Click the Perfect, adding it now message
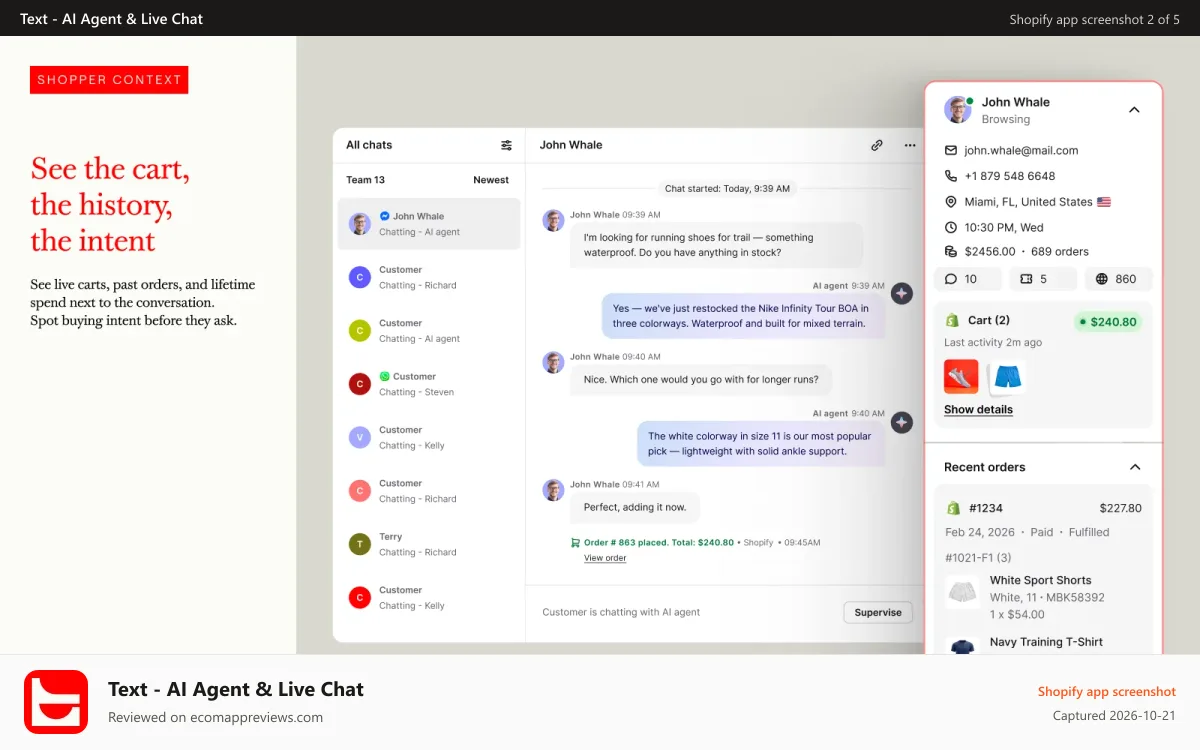The height and width of the screenshot is (750, 1200). coord(635,507)
